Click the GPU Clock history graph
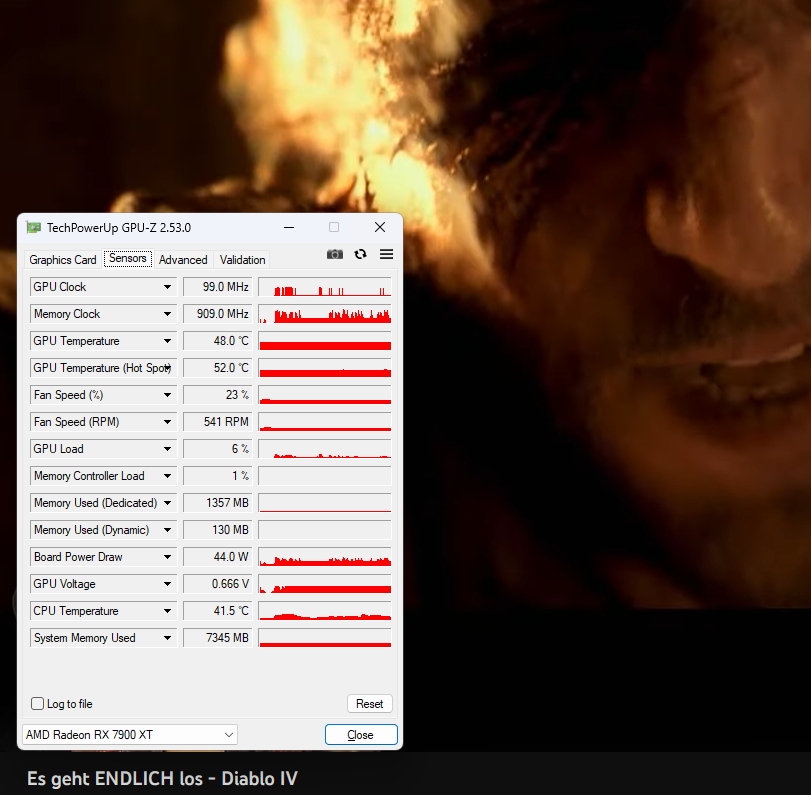 [x=325, y=287]
